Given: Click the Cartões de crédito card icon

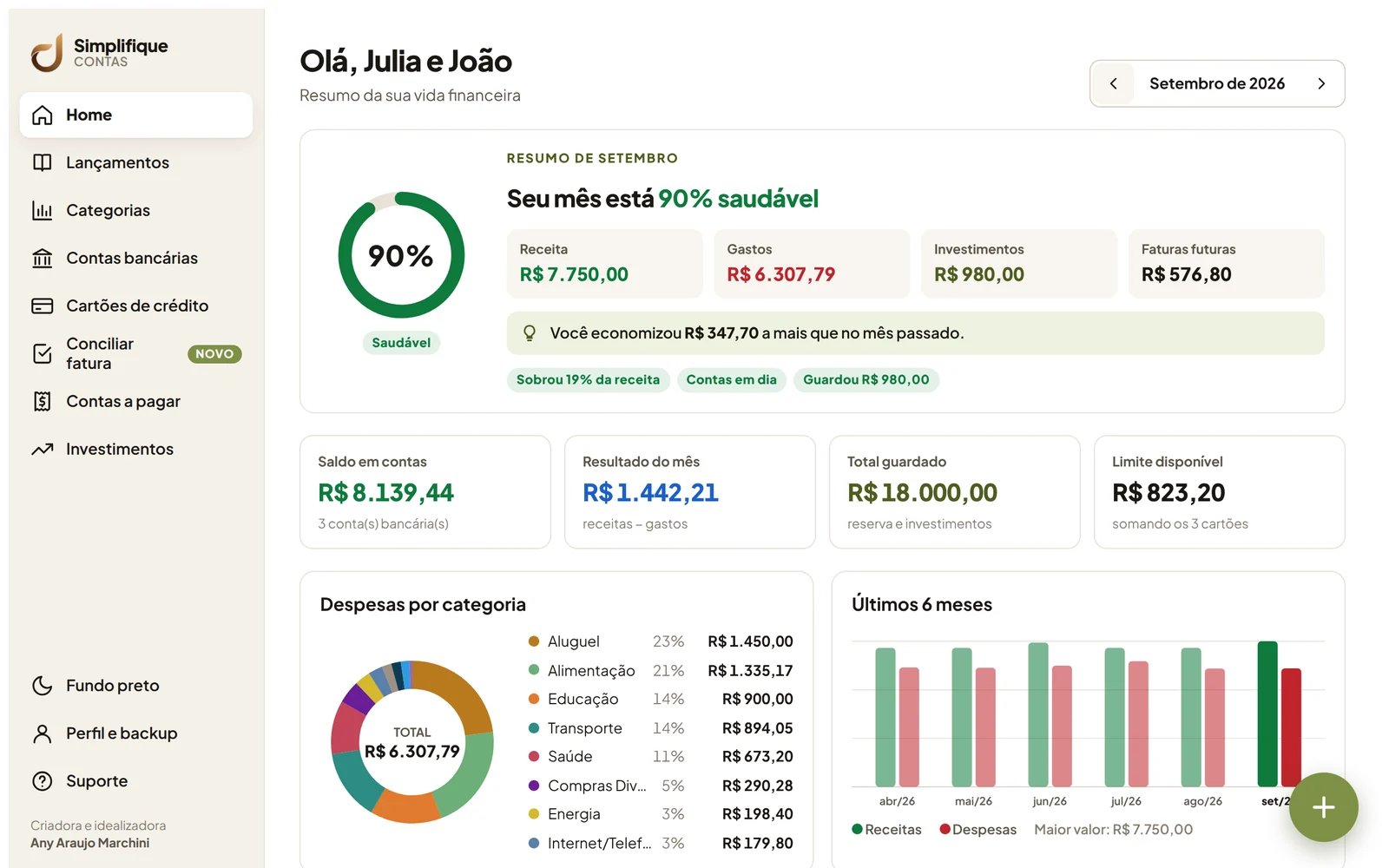Looking at the screenshot, I should (x=43, y=306).
